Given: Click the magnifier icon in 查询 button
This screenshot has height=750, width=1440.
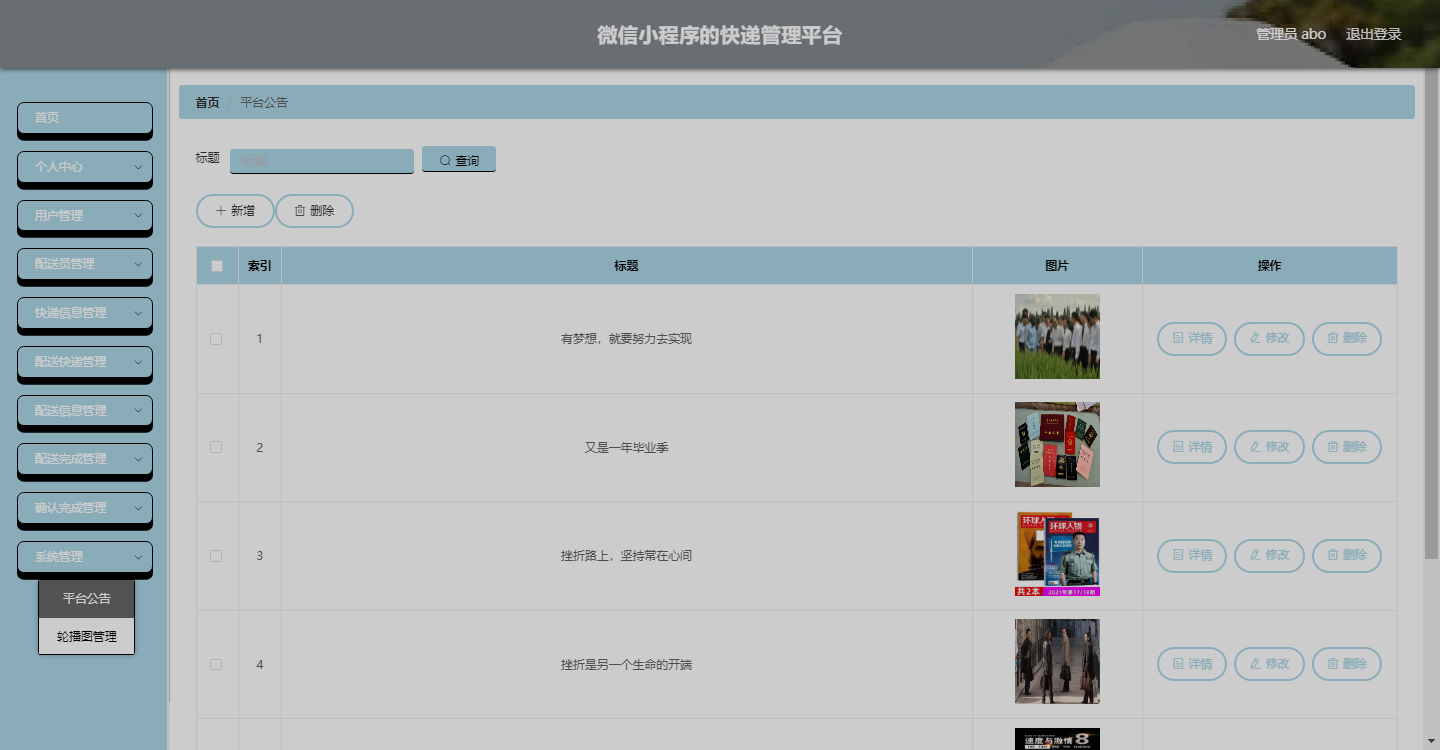Looking at the screenshot, I should [445, 161].
